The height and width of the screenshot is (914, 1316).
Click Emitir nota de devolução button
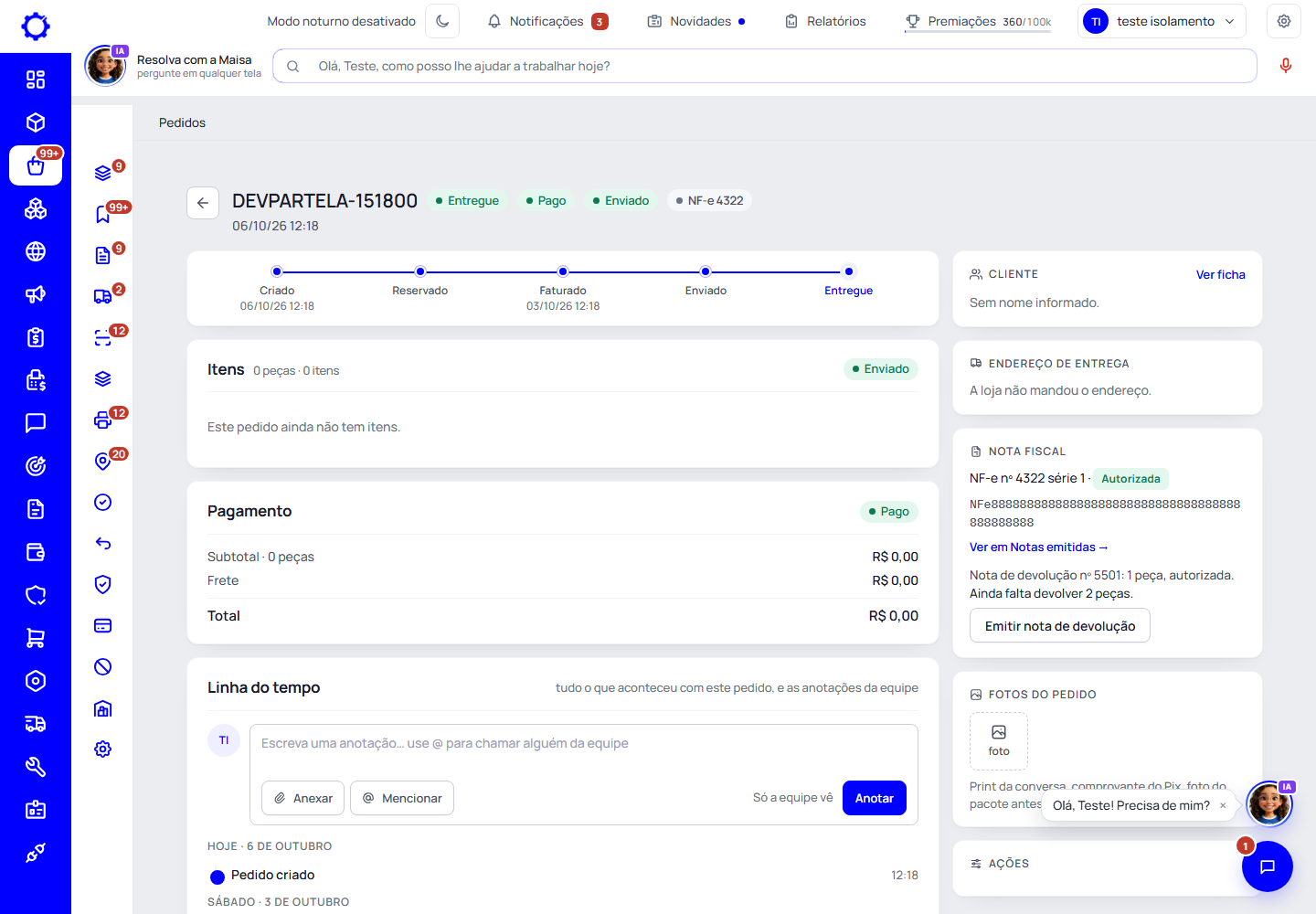pos(1060,626)
